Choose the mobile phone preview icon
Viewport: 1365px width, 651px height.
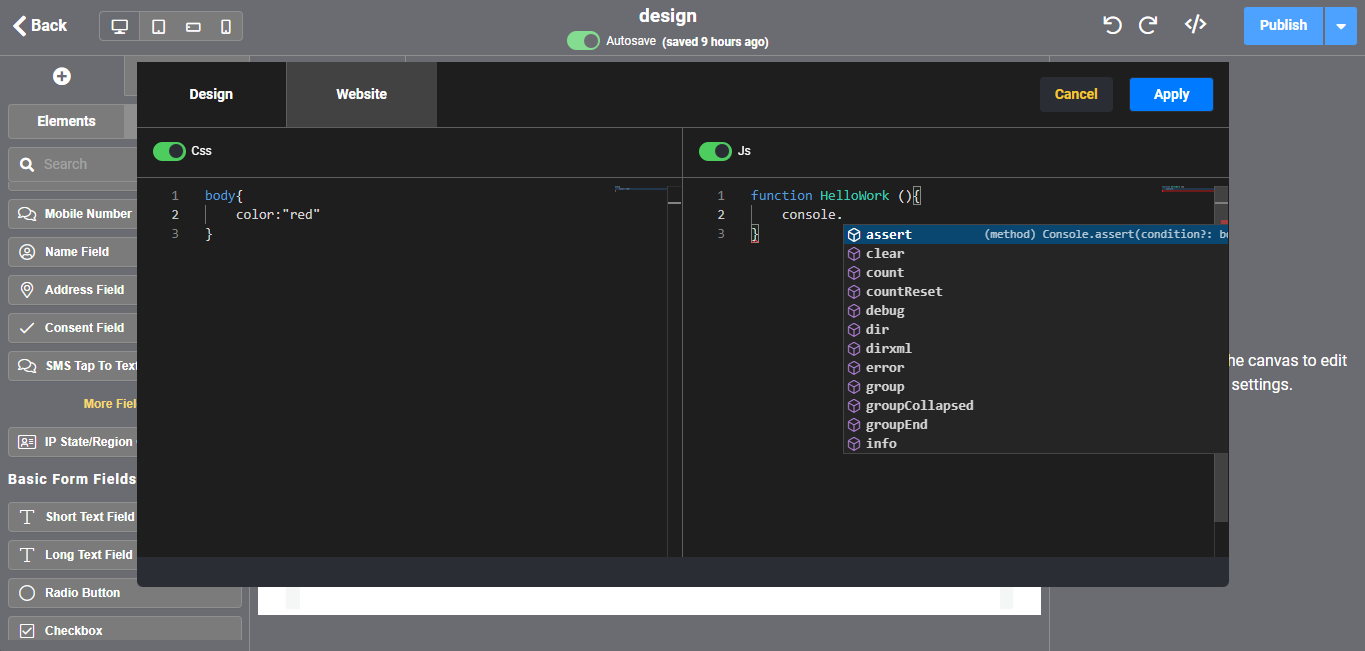[x=226, y=26]
